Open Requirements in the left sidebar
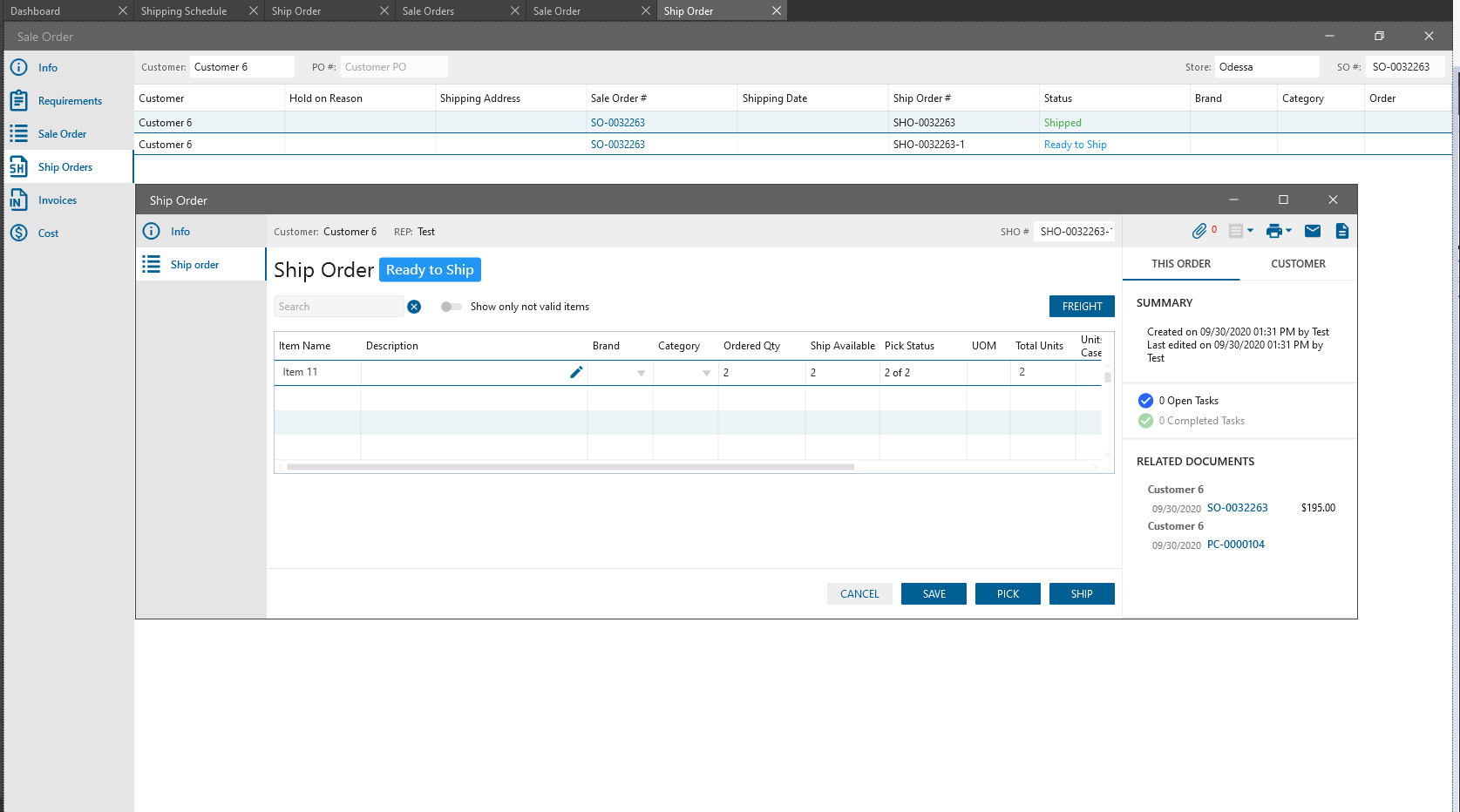1460x812 pixels. pyautogui.click(x=70, y=101)
